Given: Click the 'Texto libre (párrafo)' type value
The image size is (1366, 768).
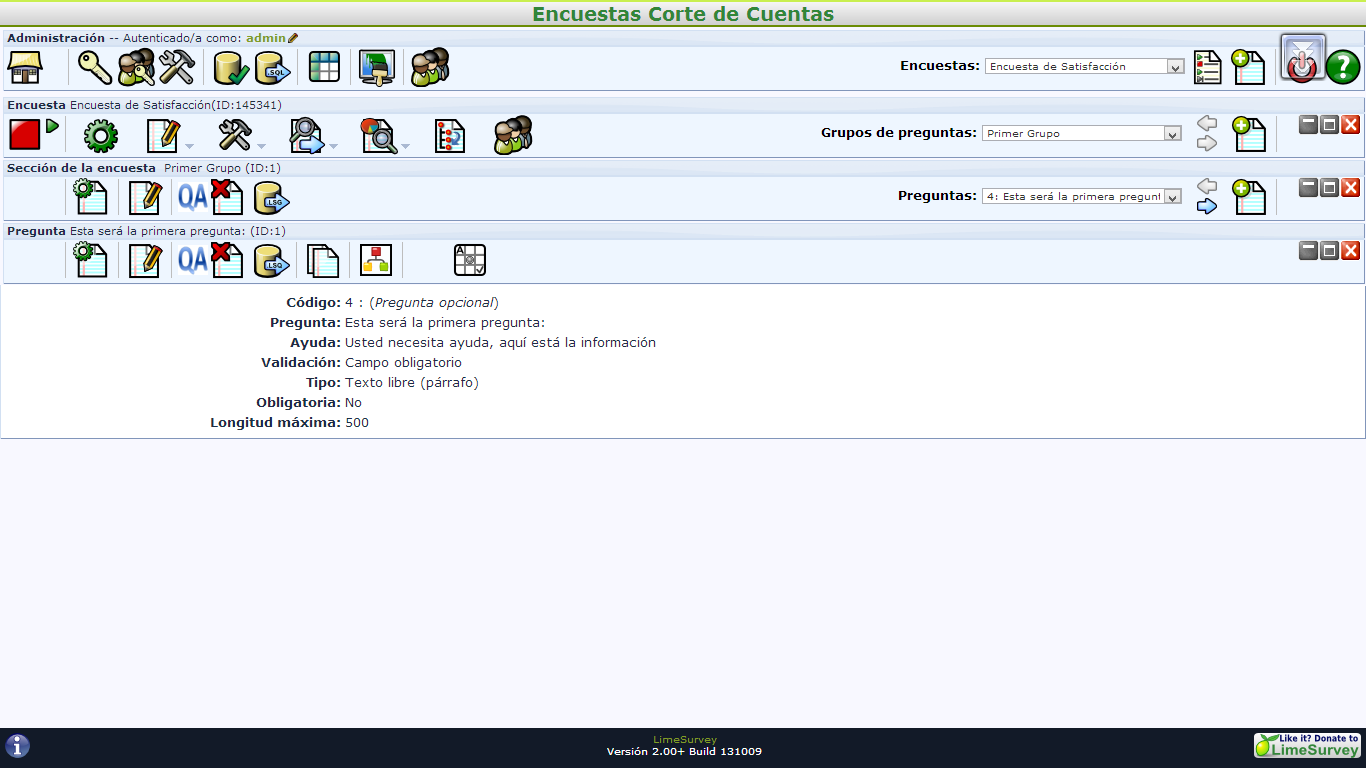Looking at the screenshot, I should (412, 383).
